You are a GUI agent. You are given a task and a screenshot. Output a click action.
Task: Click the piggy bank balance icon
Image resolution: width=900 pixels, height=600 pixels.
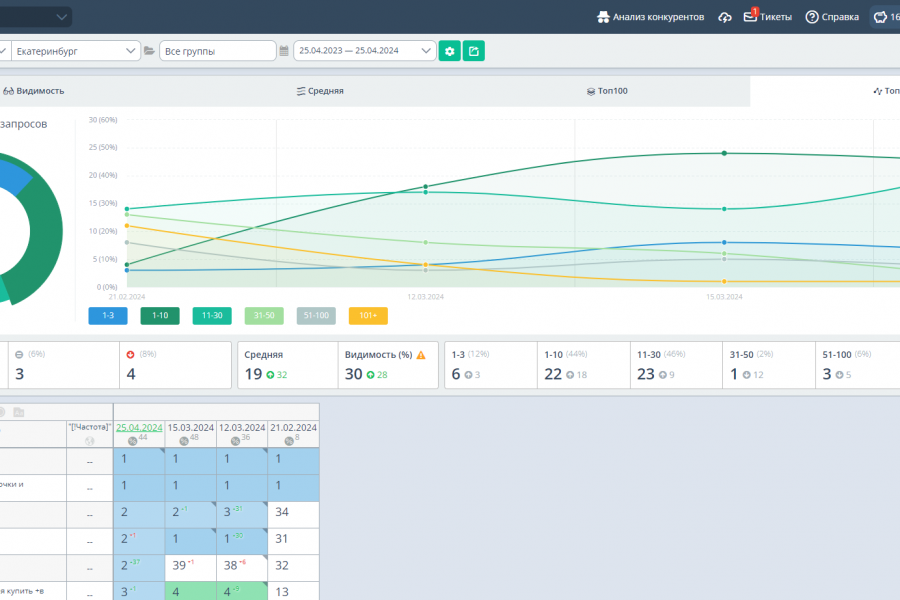[x=880, y=17]
